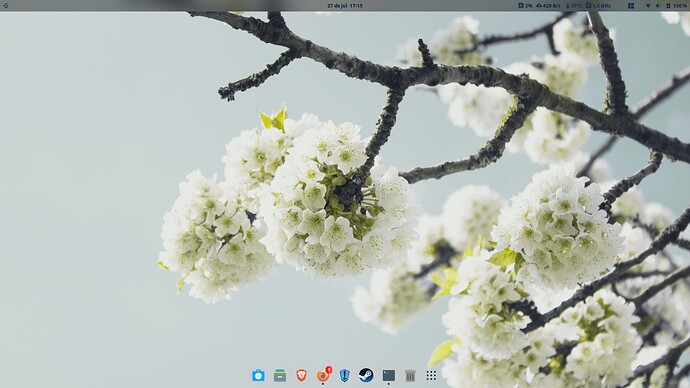Viewport: 690px width, 388px height.
Task: Open the battery 100% indicator
Action: 677,6
